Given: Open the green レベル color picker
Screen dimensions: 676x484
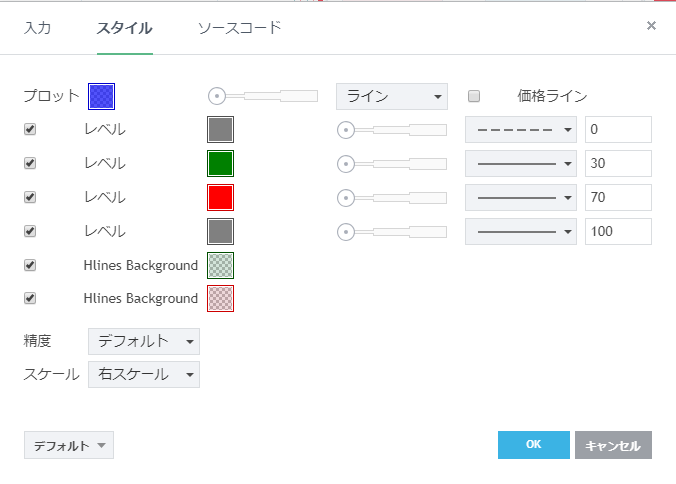Looking at the screenshot, I should tap(220, 163).
